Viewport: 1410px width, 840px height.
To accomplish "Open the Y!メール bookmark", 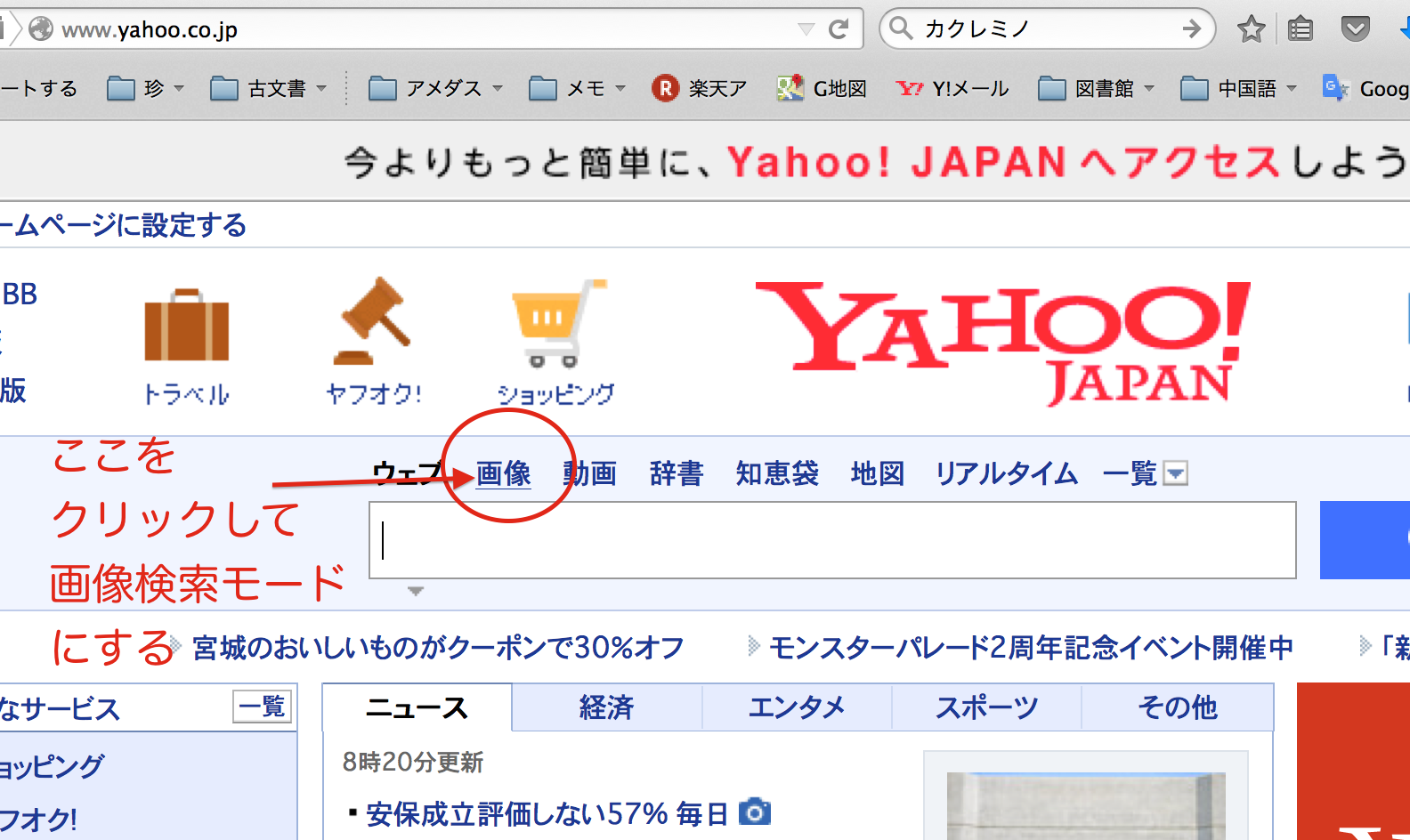I will 952,88.
